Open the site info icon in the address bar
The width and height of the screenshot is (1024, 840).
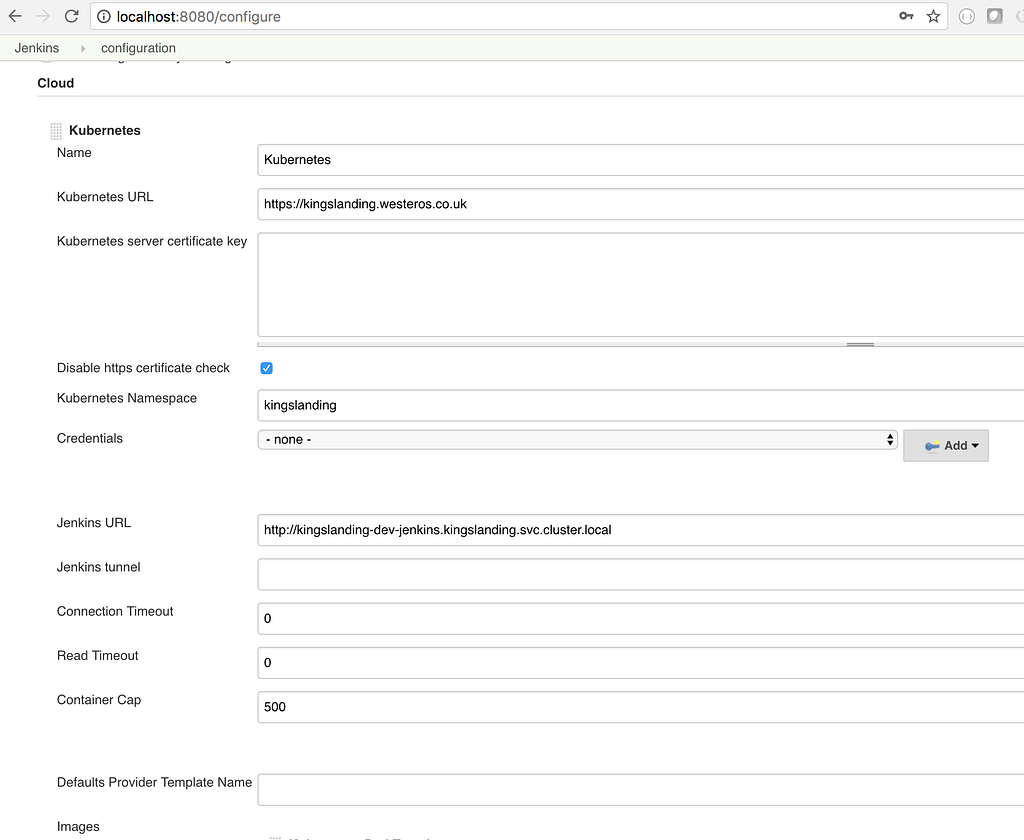click(104, 16)
